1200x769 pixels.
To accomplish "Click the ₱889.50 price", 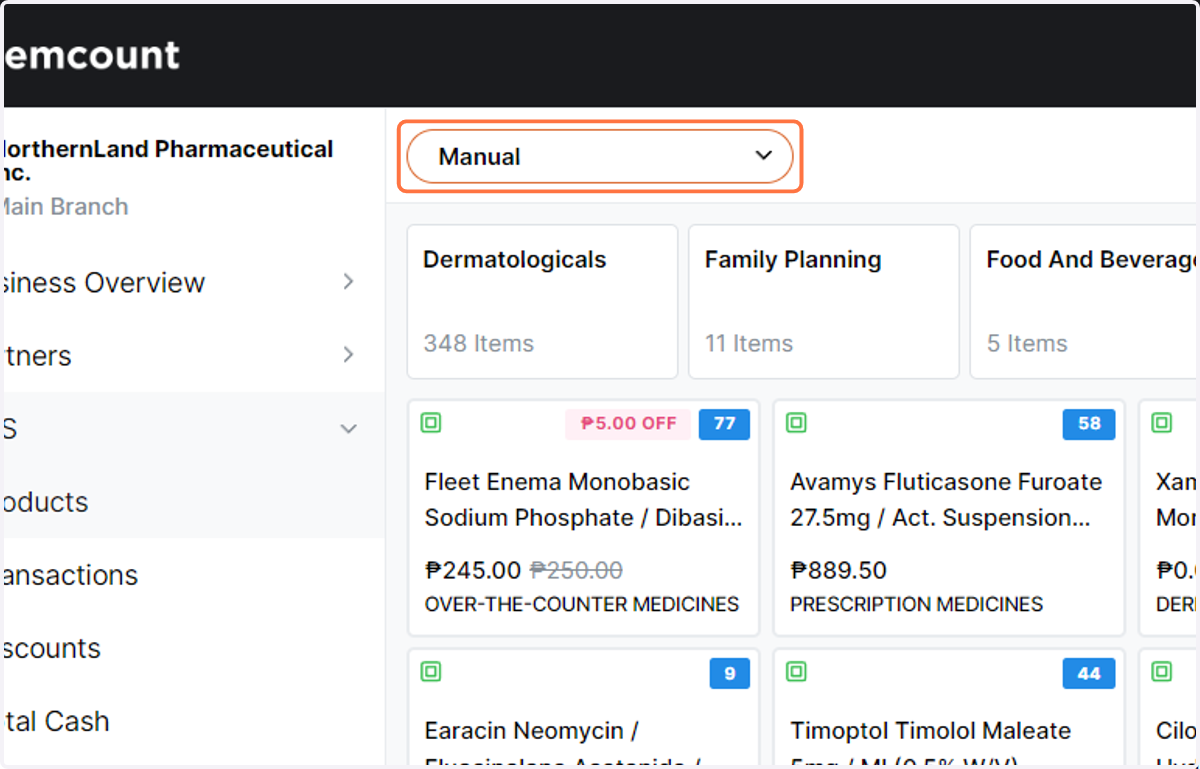I will pos(838,571).
